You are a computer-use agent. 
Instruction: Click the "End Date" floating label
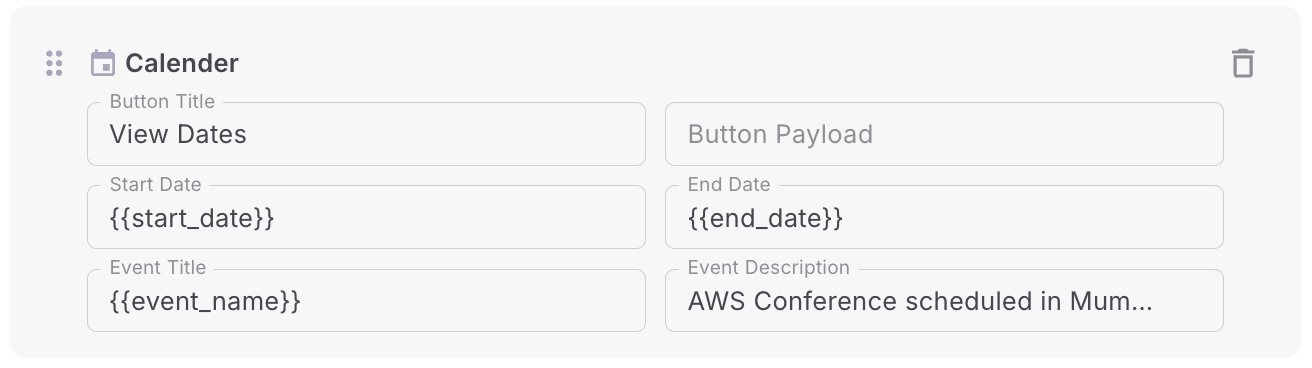point(729,184)
